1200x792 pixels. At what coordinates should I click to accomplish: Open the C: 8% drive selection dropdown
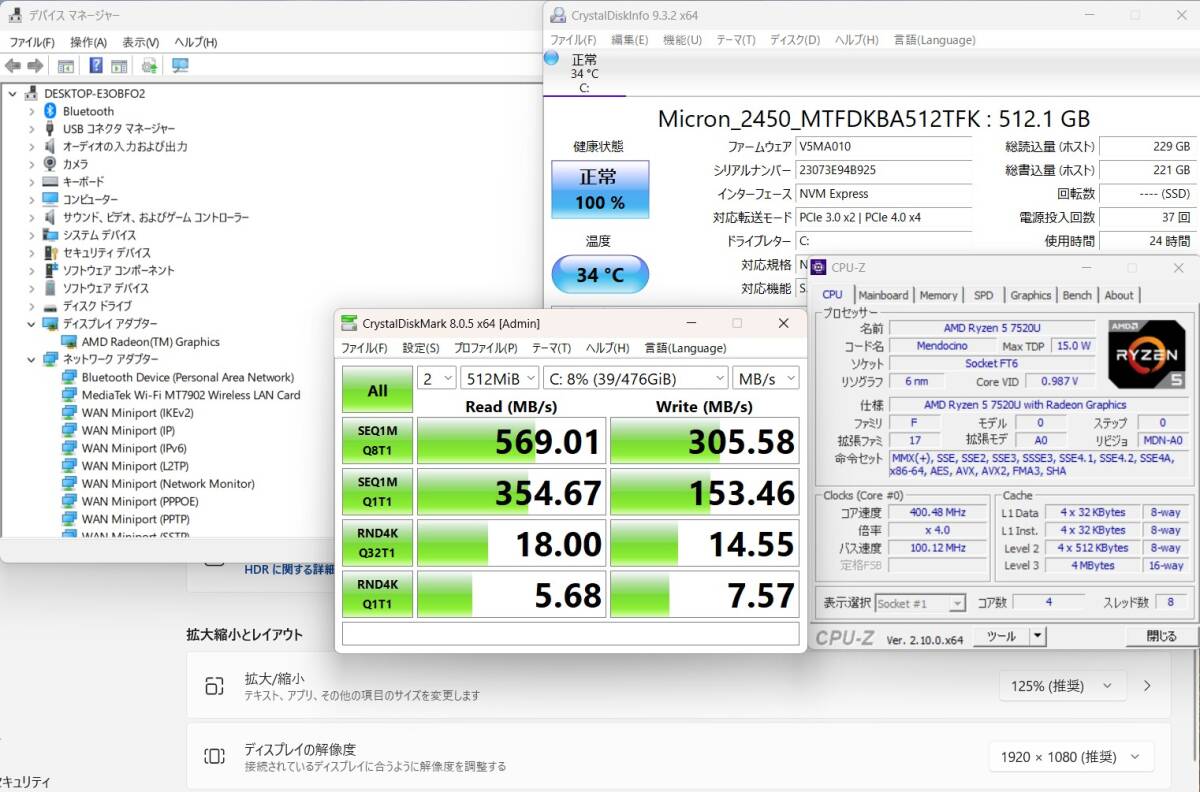[635, 378]
